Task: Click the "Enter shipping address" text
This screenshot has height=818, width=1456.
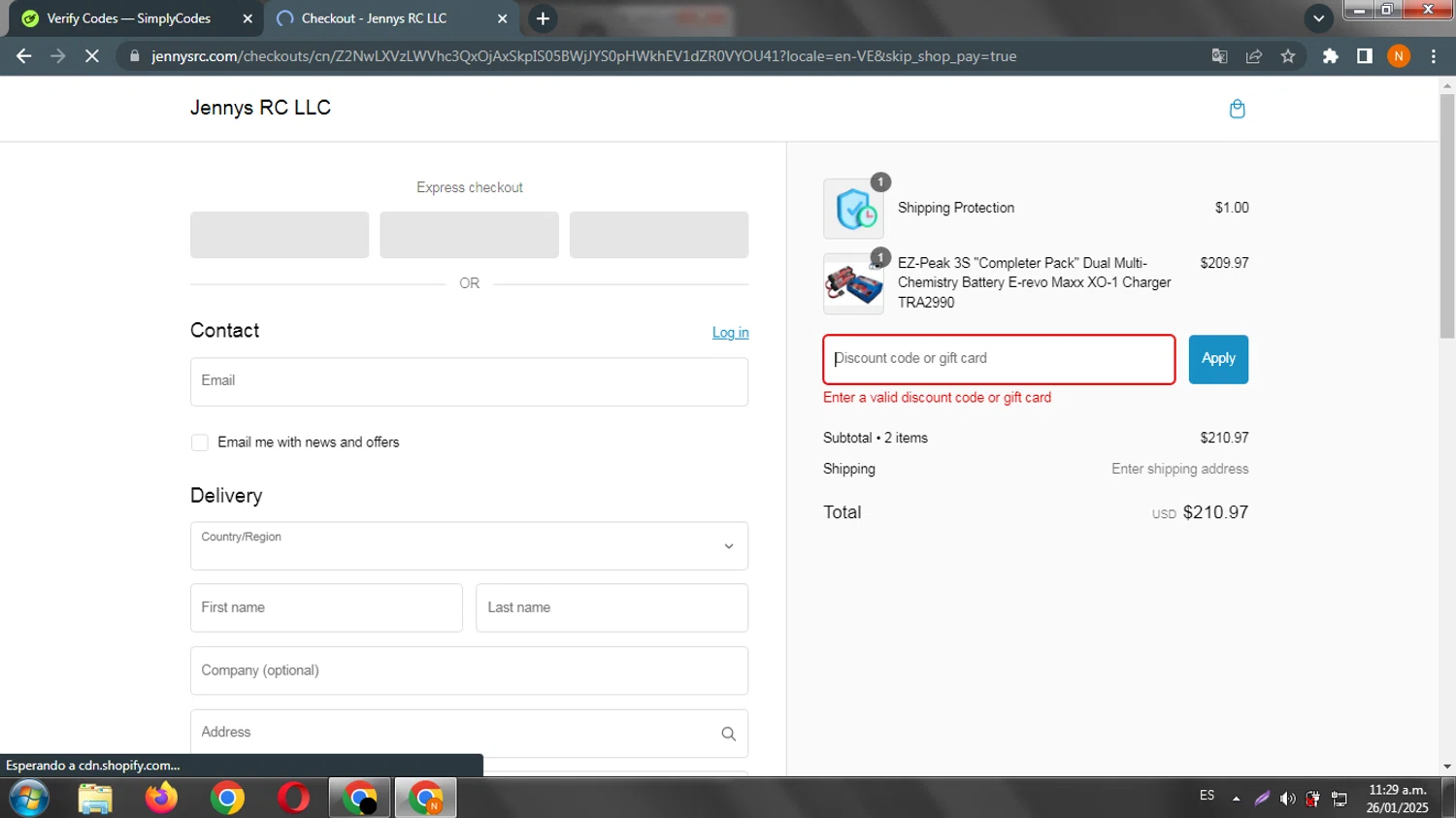Action: point(1180,469)
